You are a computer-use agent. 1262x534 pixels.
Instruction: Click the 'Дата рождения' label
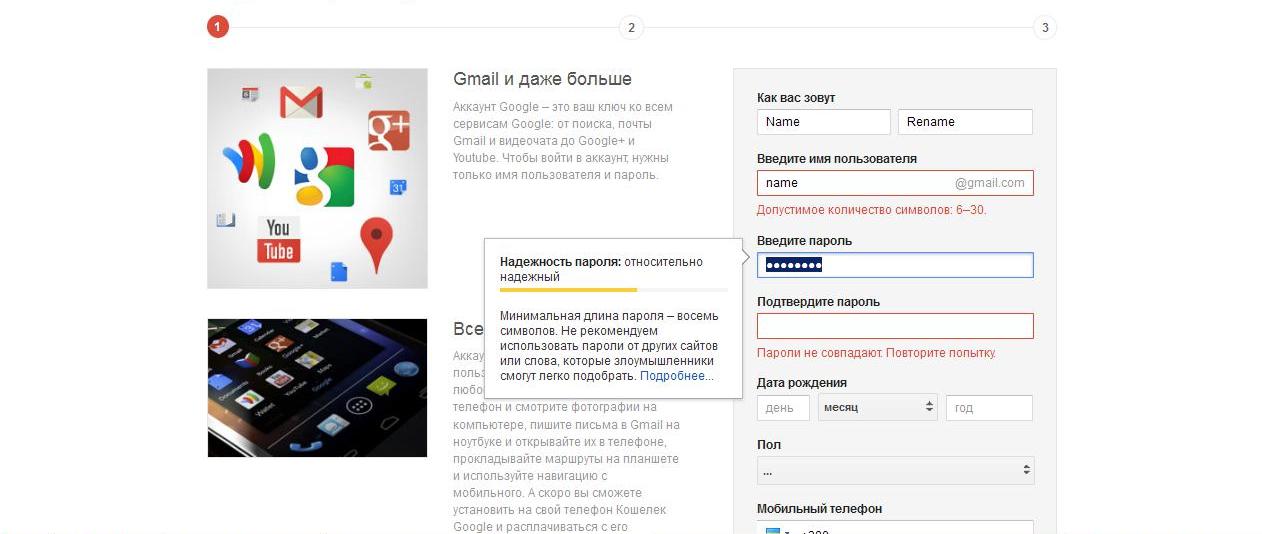coord(802,383)
